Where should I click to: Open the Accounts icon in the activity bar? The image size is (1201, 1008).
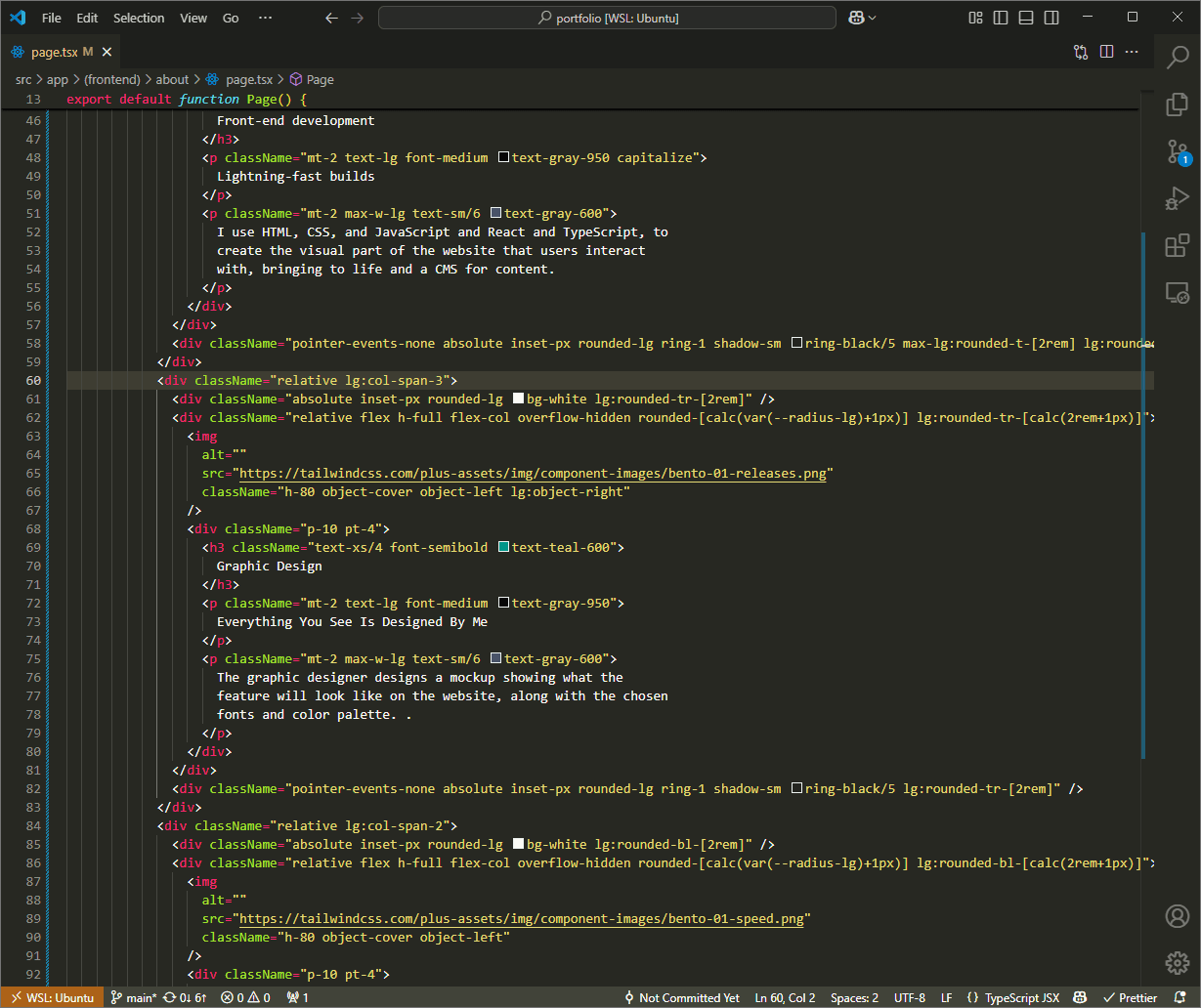coord(1177,916)
